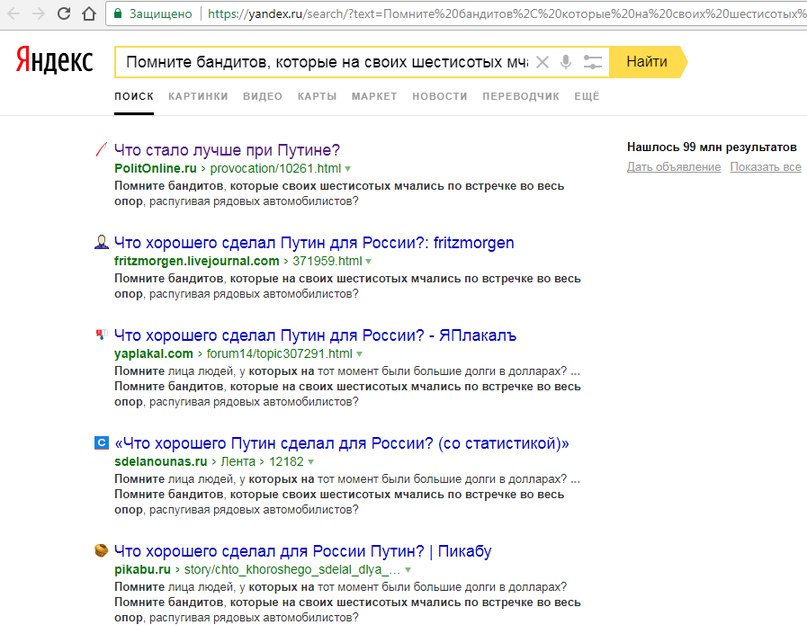Click the green padlock security icon

[x=118, y=13]
